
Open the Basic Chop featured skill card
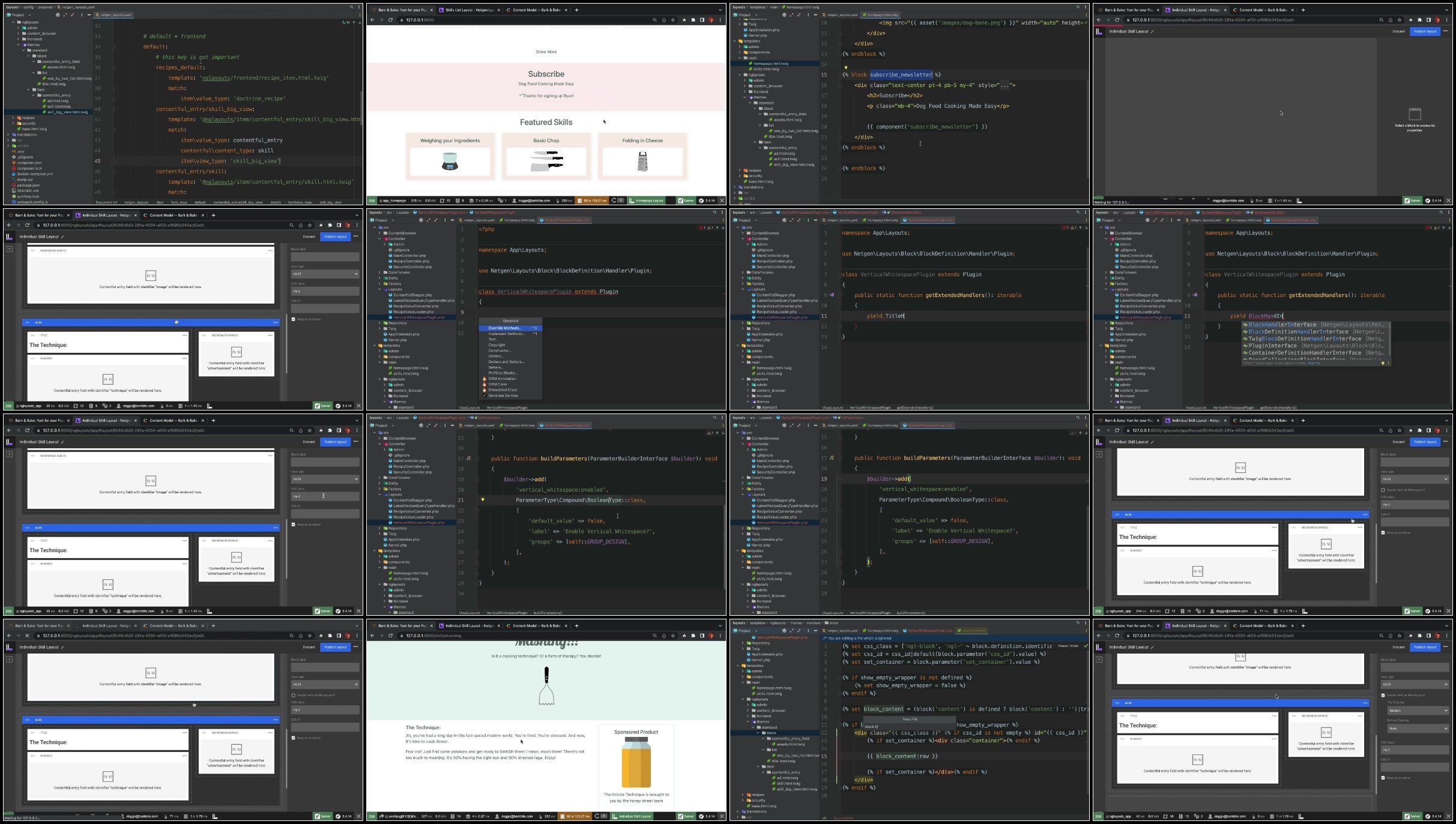pyautogui.click(x=546, y=156)
